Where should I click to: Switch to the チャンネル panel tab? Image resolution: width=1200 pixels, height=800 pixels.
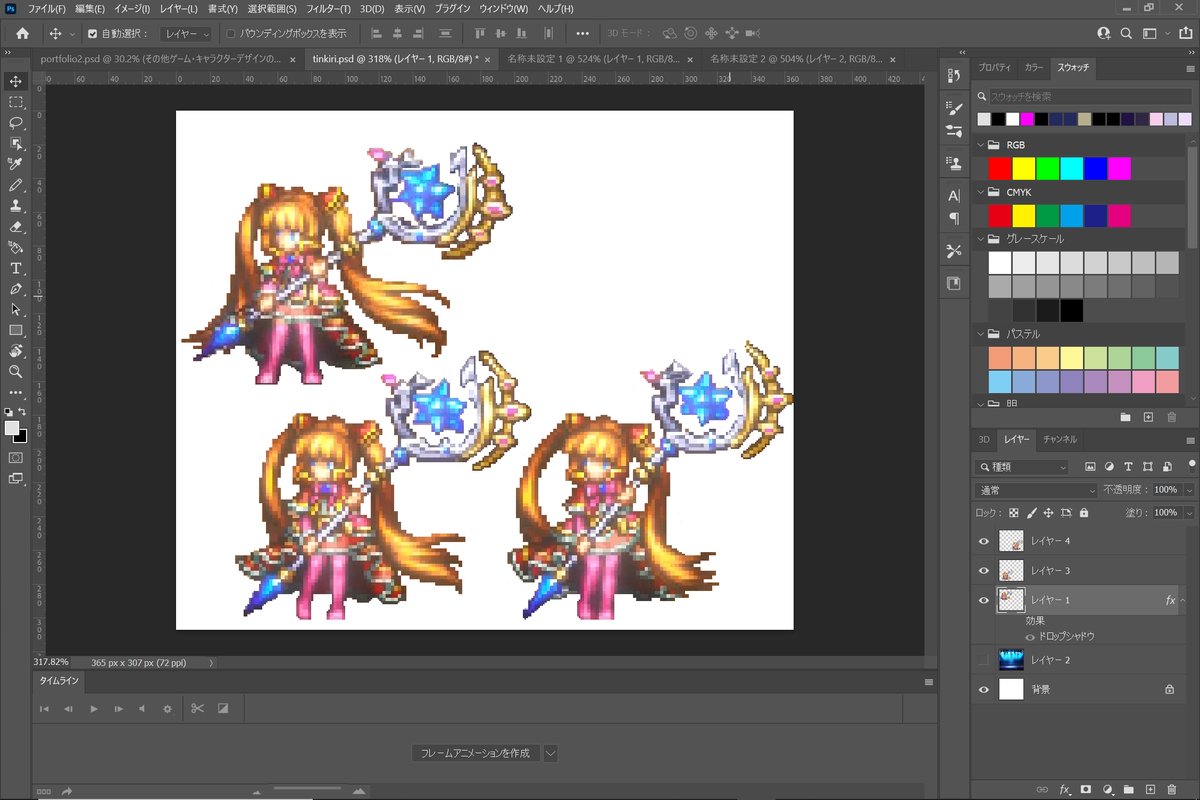pos(1060,439)
